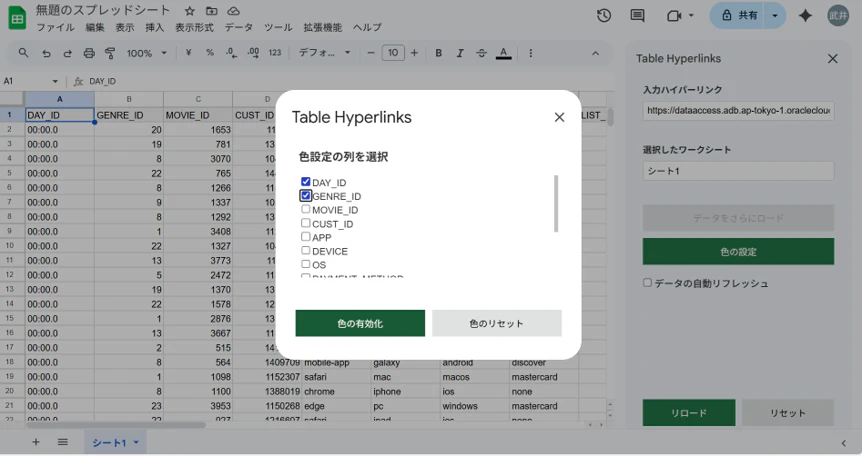The height and width of the screenshot is (456, 862).
Task: Open the シート1 tab menu arrow
Action: [136, 442]
